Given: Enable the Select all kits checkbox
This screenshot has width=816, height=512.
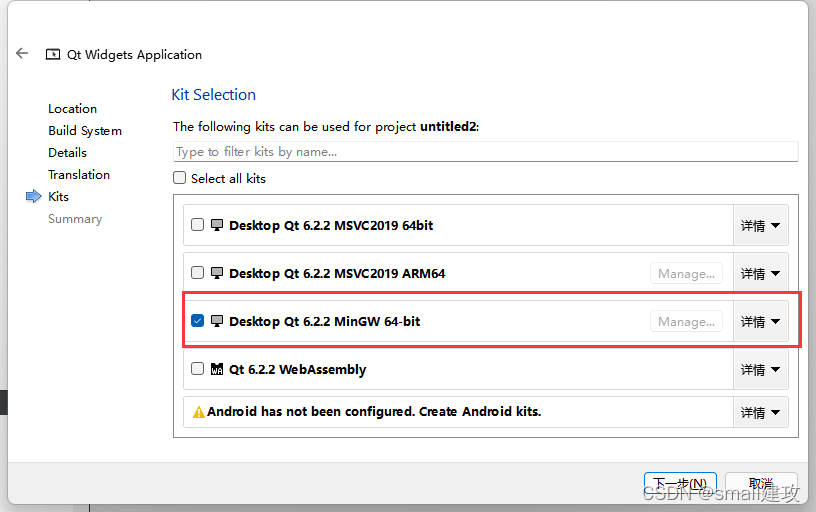Looking at the screenshot, I should point(180,178).
